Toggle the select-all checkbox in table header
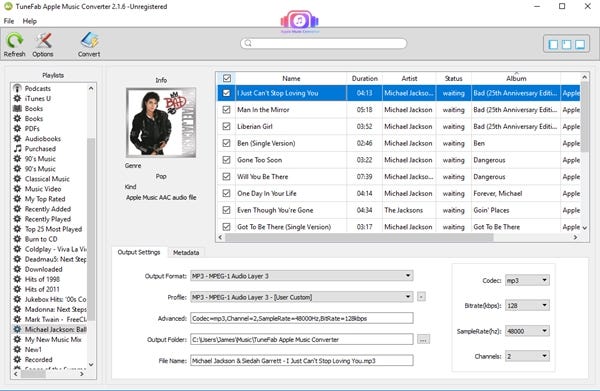 click(x=227, y=78)
